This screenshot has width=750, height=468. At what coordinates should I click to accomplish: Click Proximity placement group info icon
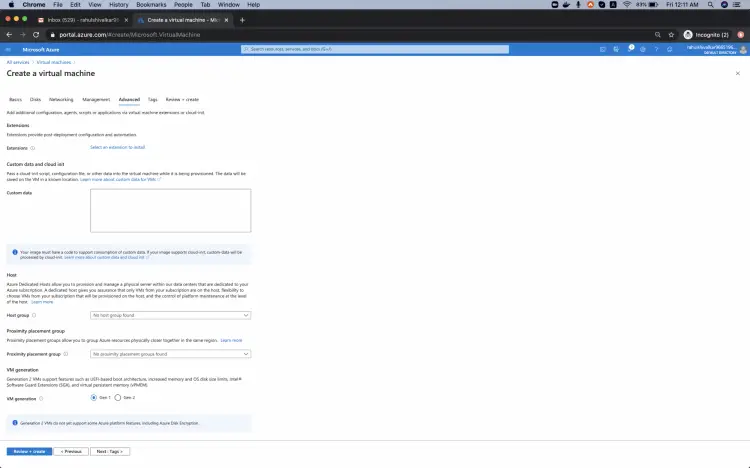66,354
